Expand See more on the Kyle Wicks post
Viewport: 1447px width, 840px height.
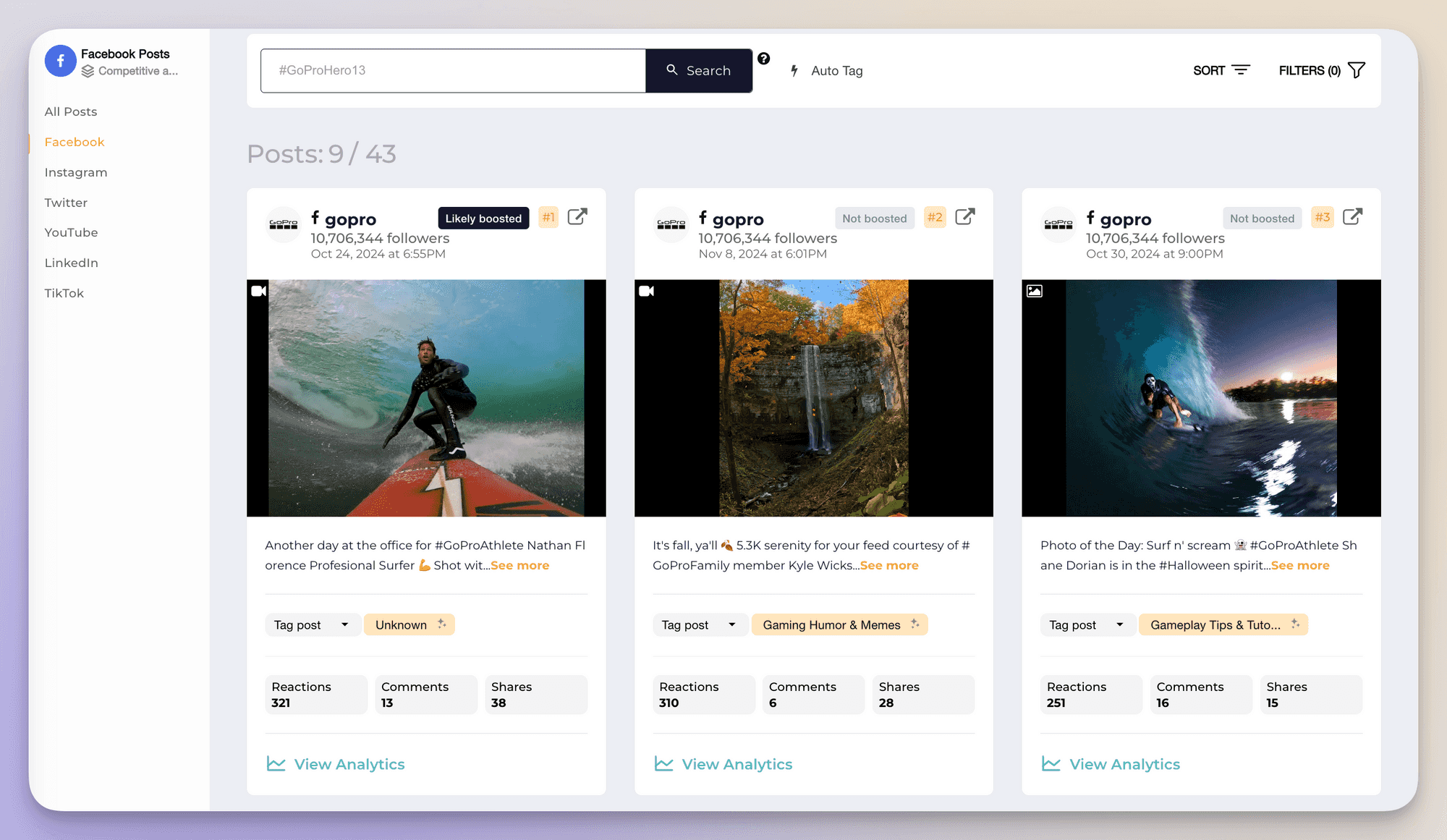tap(889, 565)
